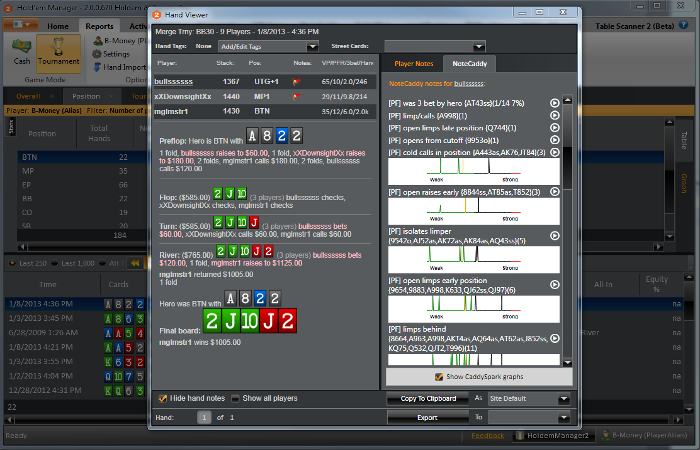The height and width of the screenshot is (450, 700).
Task: Click the Export button
Action: (x=427, y=417)
